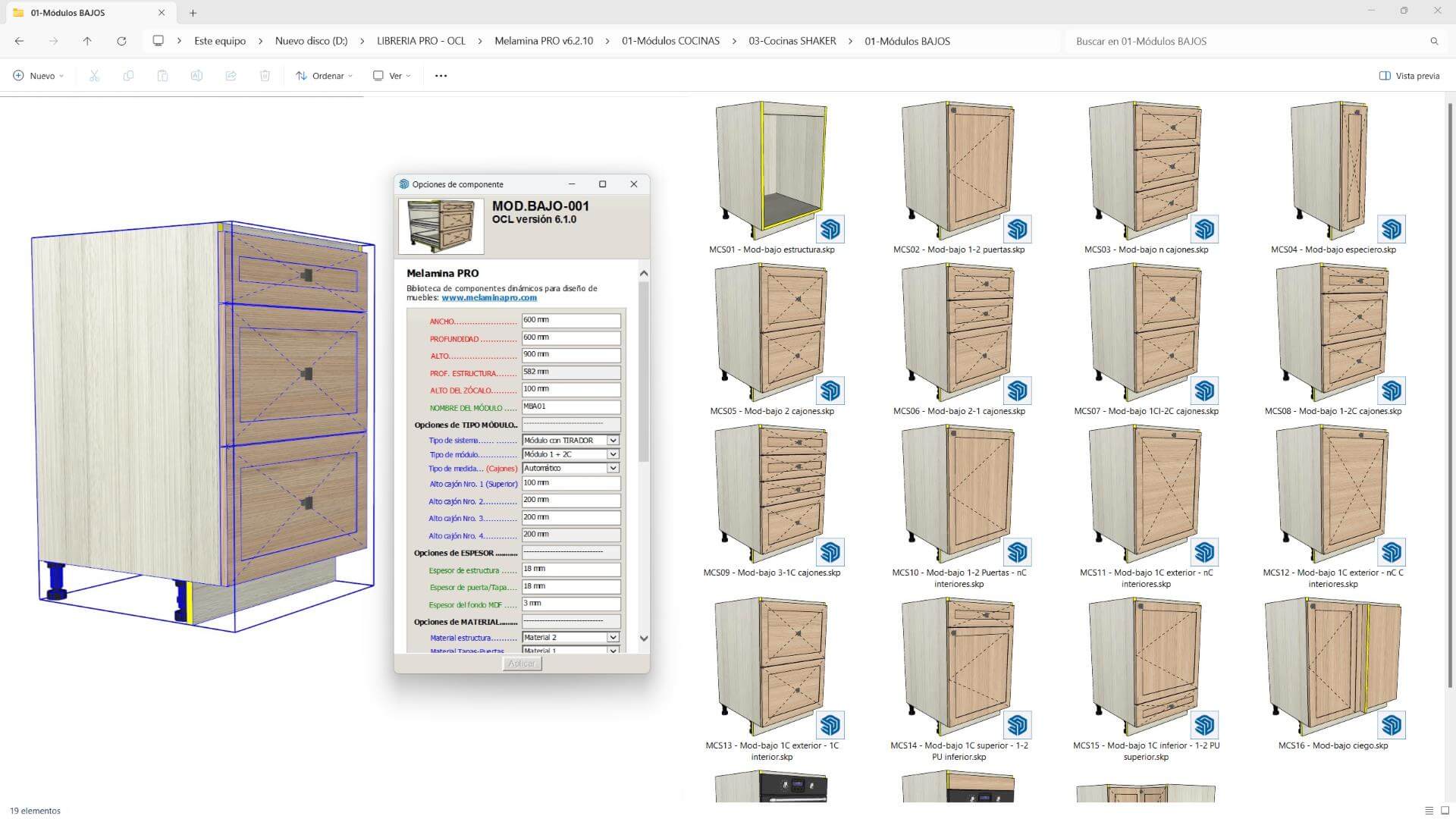Click the PROFUNDIDAD value field
The width and height of the screenshot is (1456, 819).
(x=571, y=337)
